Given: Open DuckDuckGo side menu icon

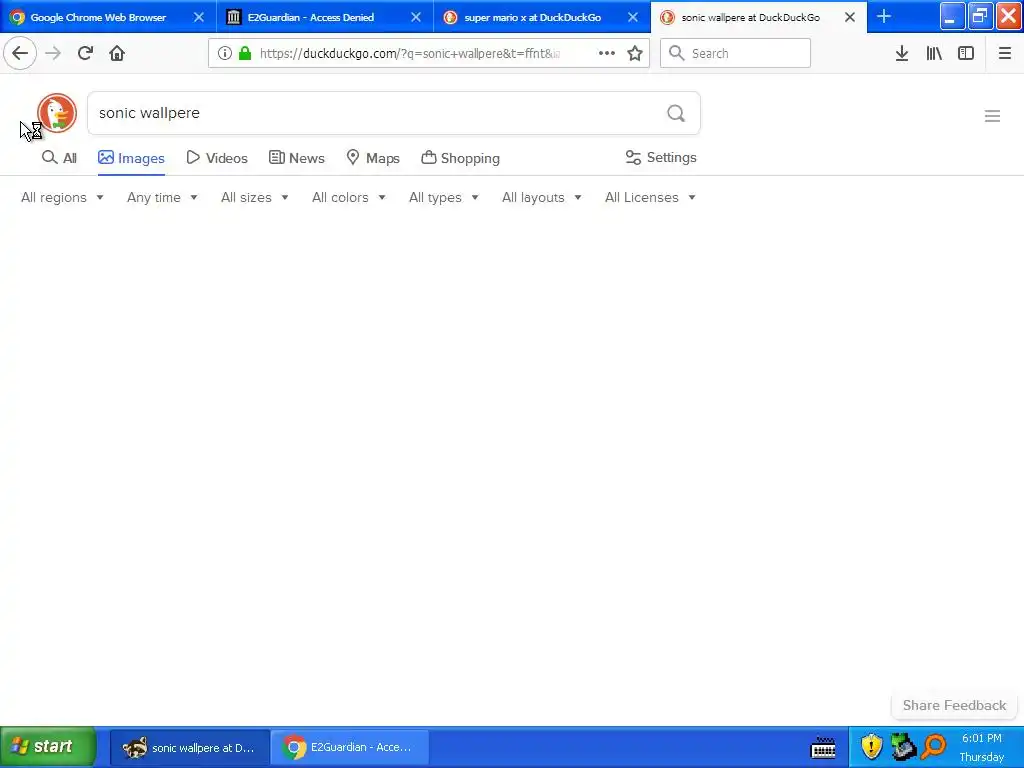Looking at the screenshot, I should pyautogui.click(x=992, y=116).
